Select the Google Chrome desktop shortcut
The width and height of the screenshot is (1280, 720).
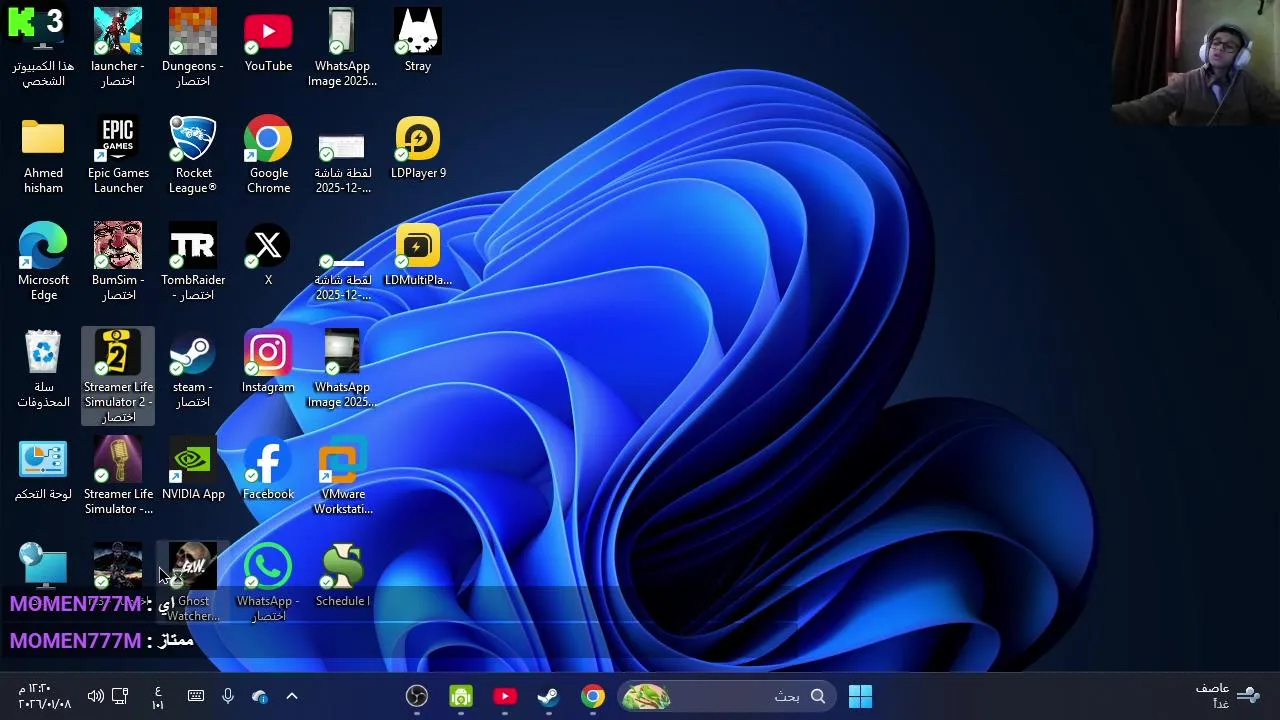(268, 155)
